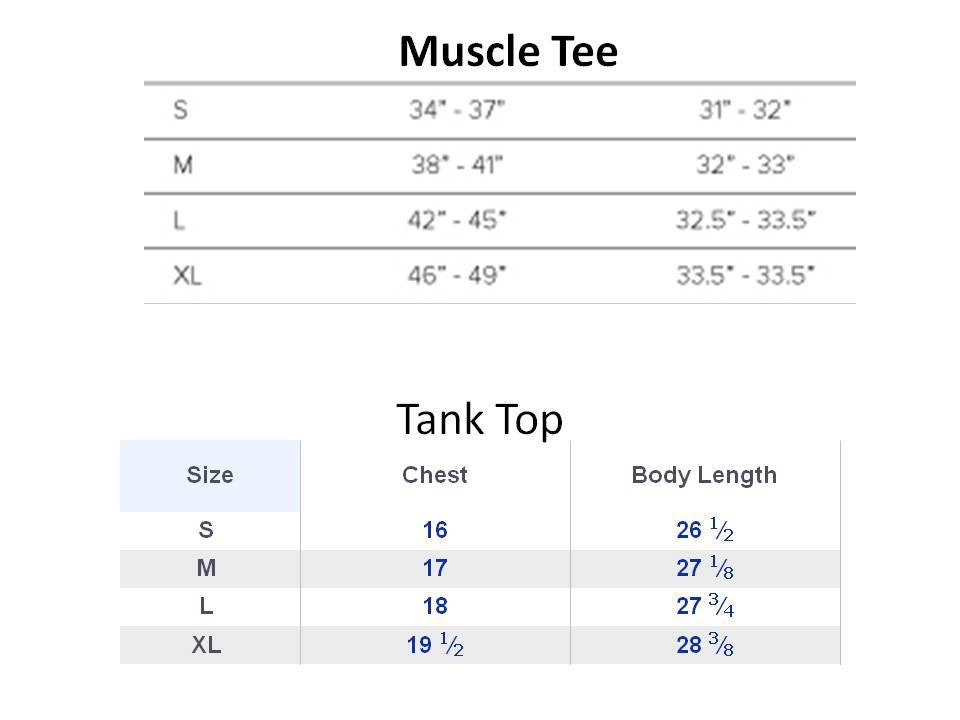Select the Size column header
The width and height of the screenshot is (960, 720).
coord(210,475)
